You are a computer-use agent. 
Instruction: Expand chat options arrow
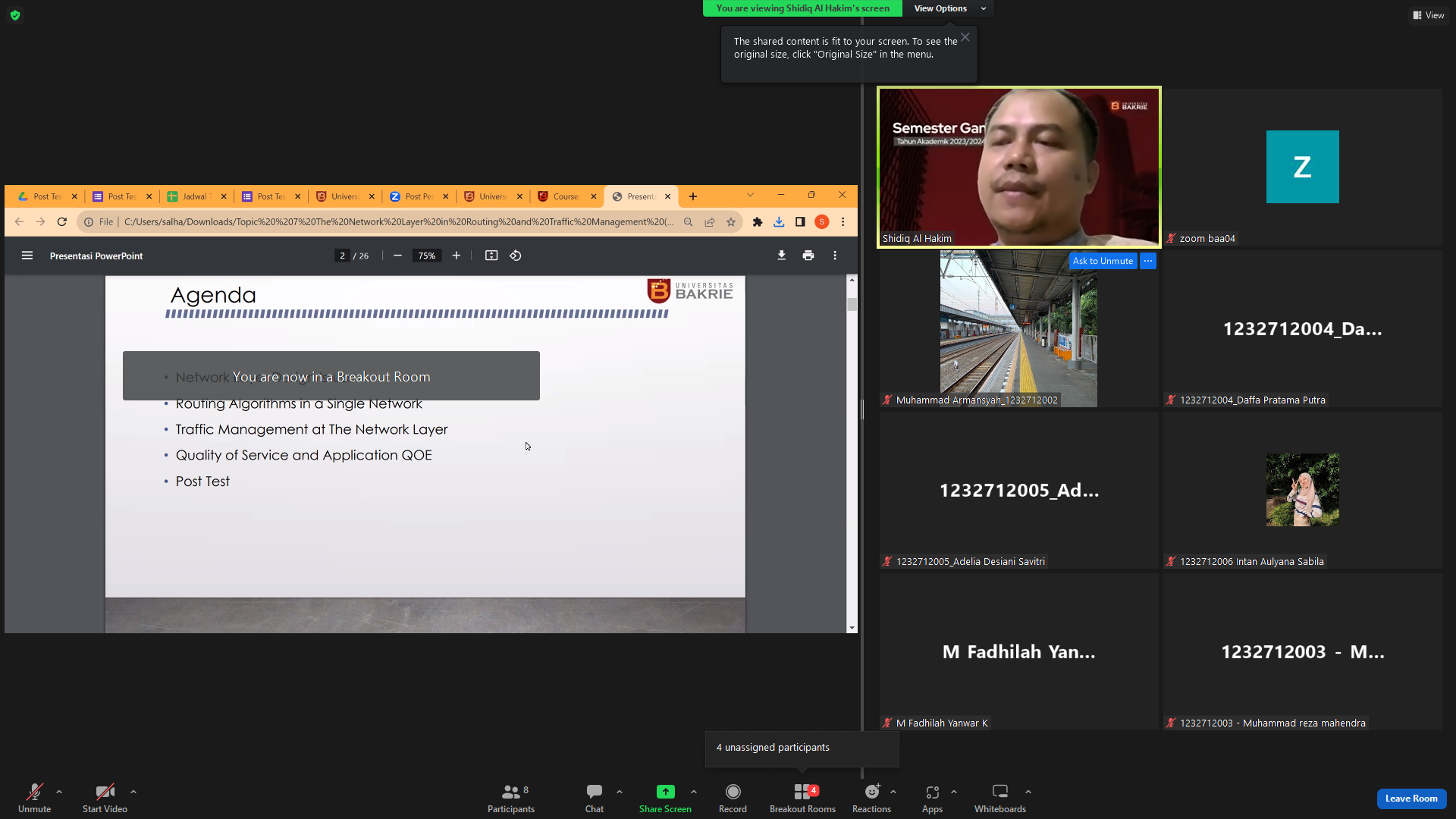pos(620,792)
